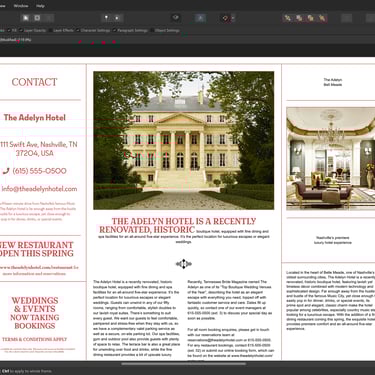This screenshot has height=375, width=375.
Task: Click the 'TERMS & CONDITIONS APPLY' text
Action: pos(35,339)
